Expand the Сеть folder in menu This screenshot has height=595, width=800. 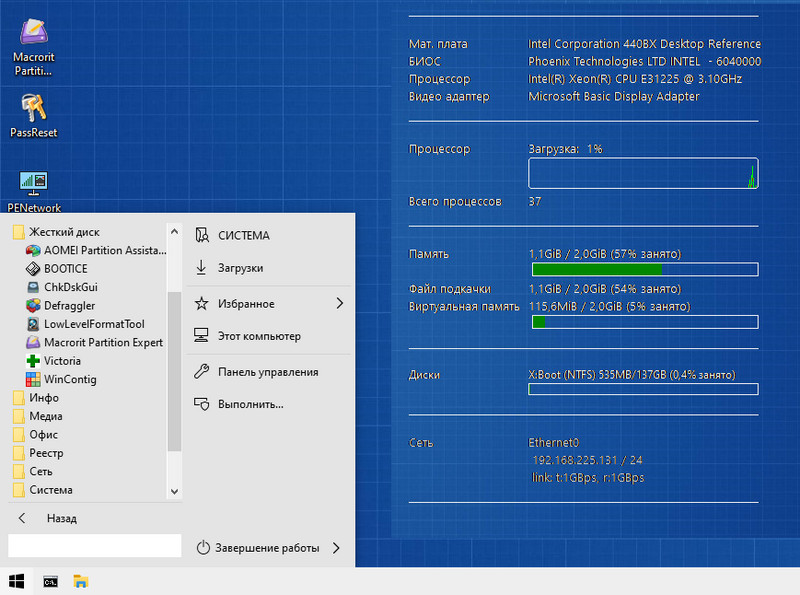click(x=33, y=471)
